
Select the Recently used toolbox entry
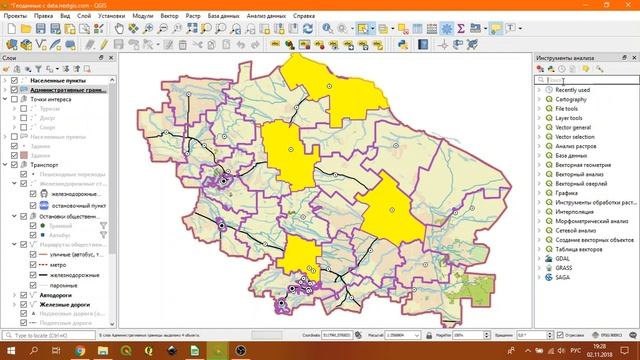[572, 90]
